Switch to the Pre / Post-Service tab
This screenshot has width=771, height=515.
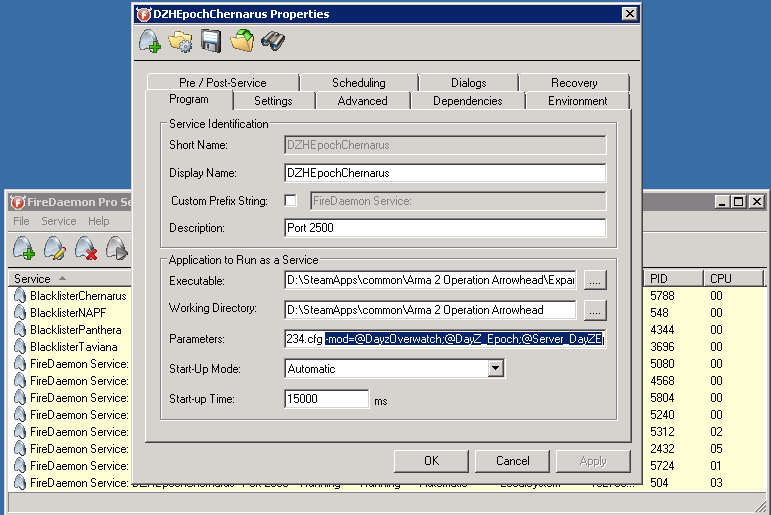click(223, 83)
